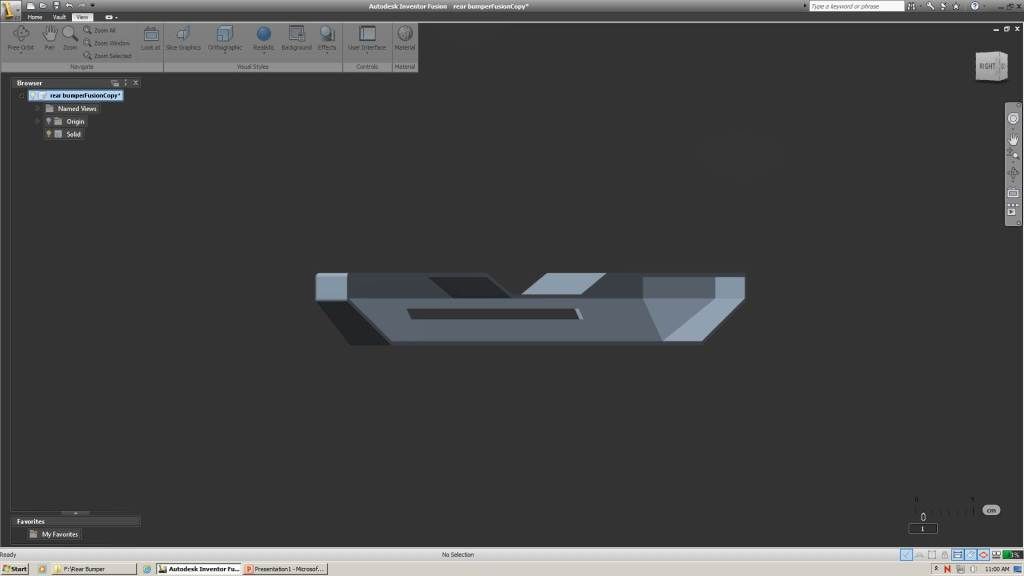Screen dimensions: 1024x576
Task: Activate the Free Orbit tool in ribbon
Action: 20,38
